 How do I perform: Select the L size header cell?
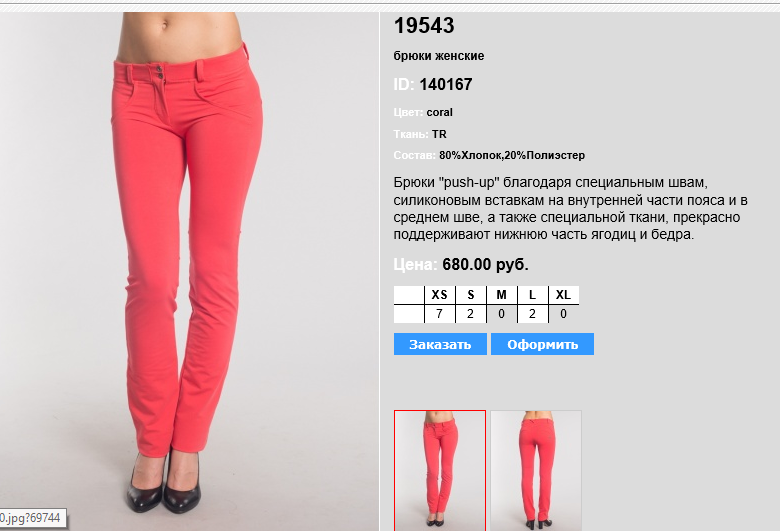click(x=532, y=295)
